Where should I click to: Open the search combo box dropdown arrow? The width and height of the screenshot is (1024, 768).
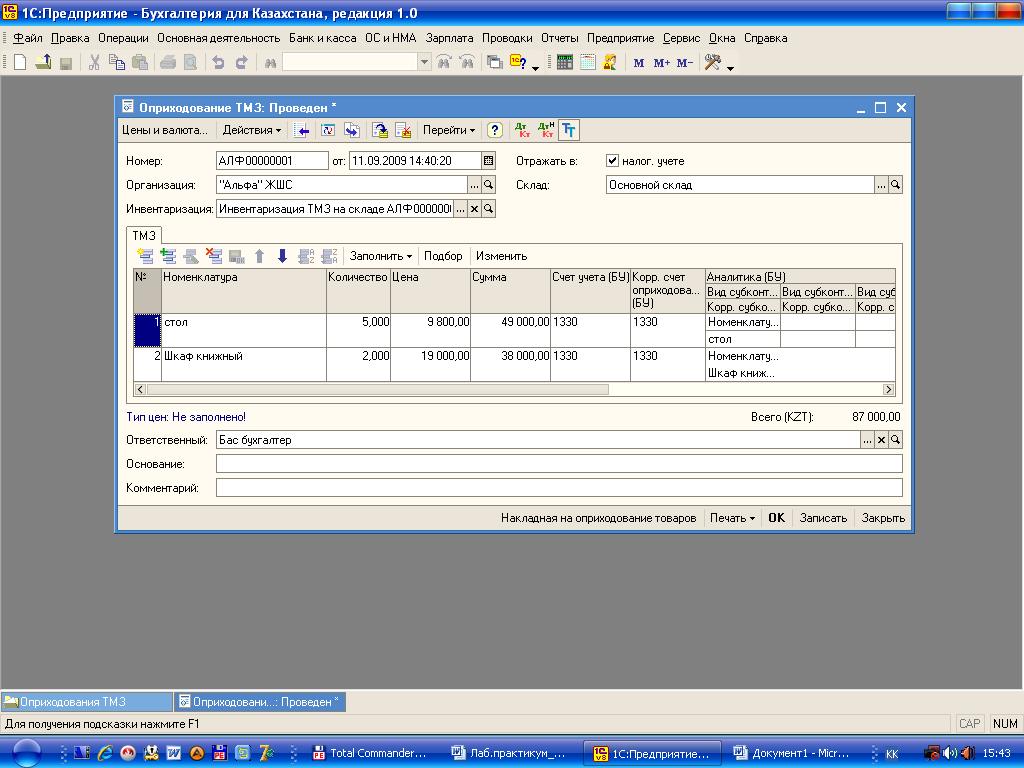tap(424, 63)
